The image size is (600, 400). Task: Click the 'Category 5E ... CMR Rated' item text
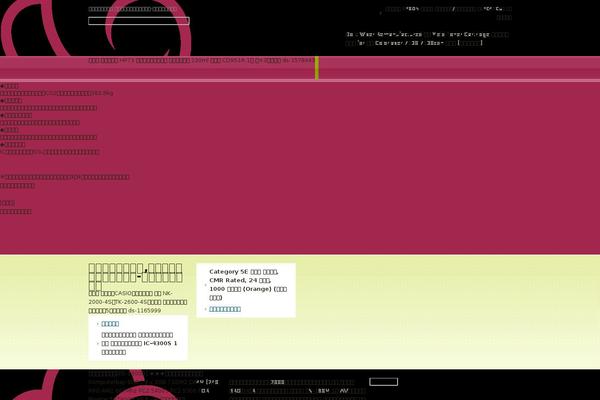point(248,284)
